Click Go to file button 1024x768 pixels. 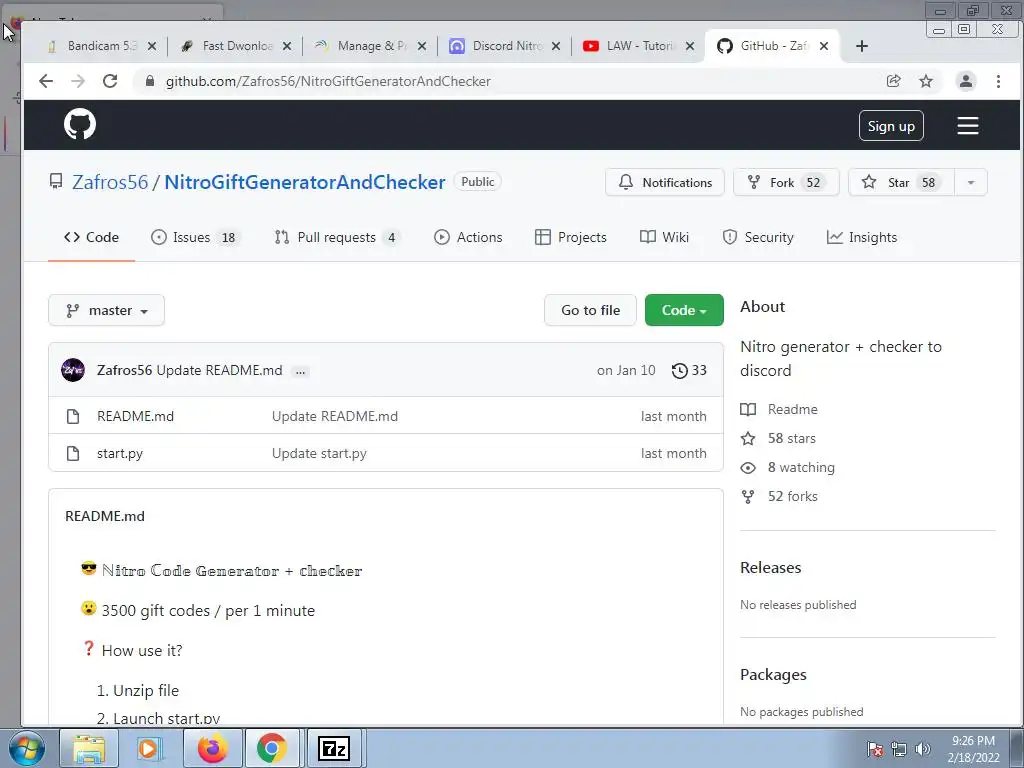pyautogui.click(x=590, y=310)
